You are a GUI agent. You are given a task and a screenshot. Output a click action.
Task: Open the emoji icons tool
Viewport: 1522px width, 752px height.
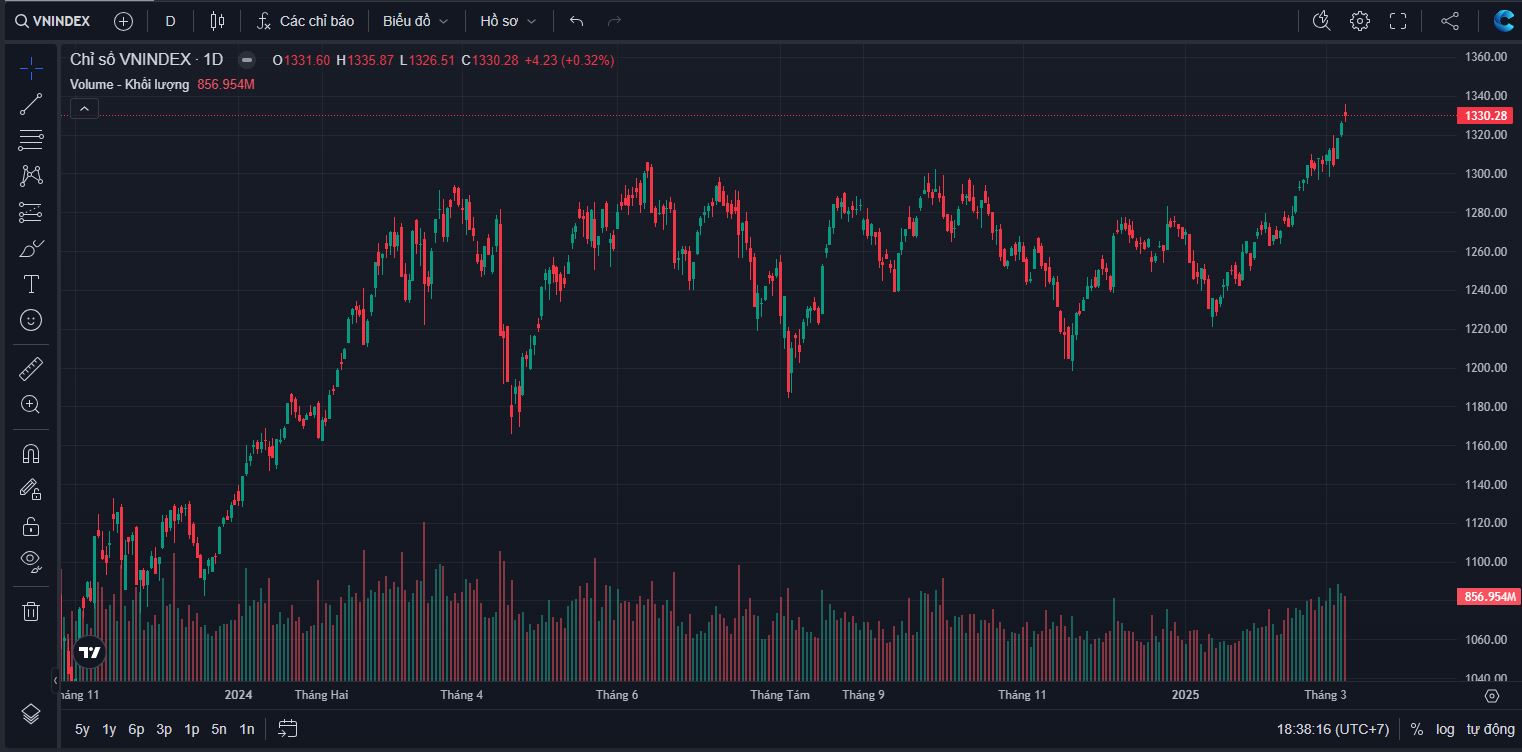pos(31,320)
